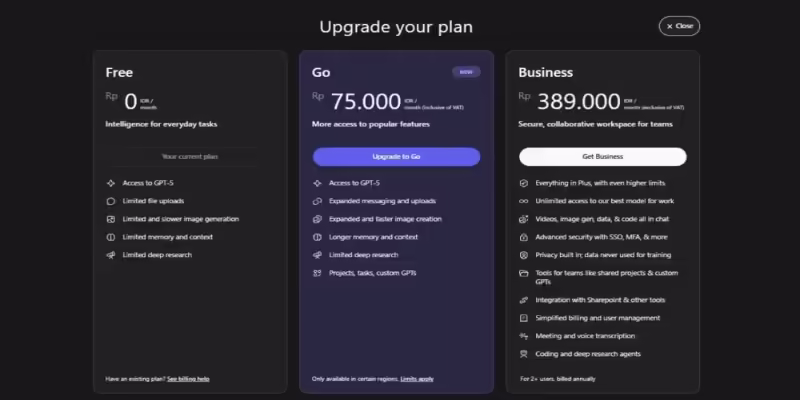Click the Access to GPT-5 sparkle icon in Free plan

[111, 183]
